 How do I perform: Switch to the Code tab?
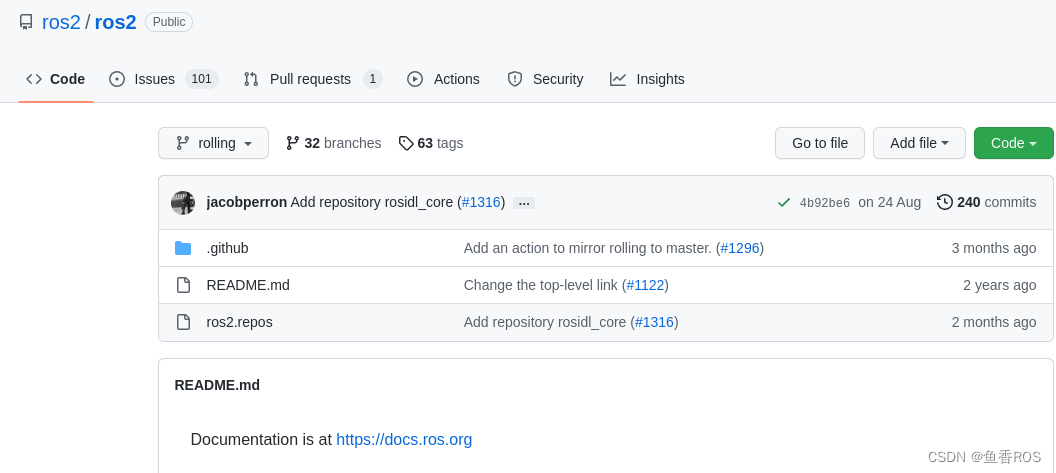point(56,80)
